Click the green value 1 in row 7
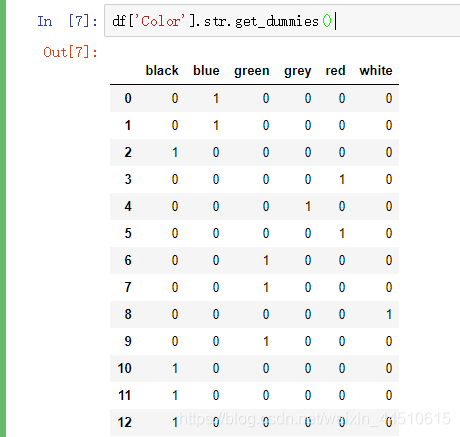The height and width of the screenshot is (437, 460). click(x=266, y=287)
